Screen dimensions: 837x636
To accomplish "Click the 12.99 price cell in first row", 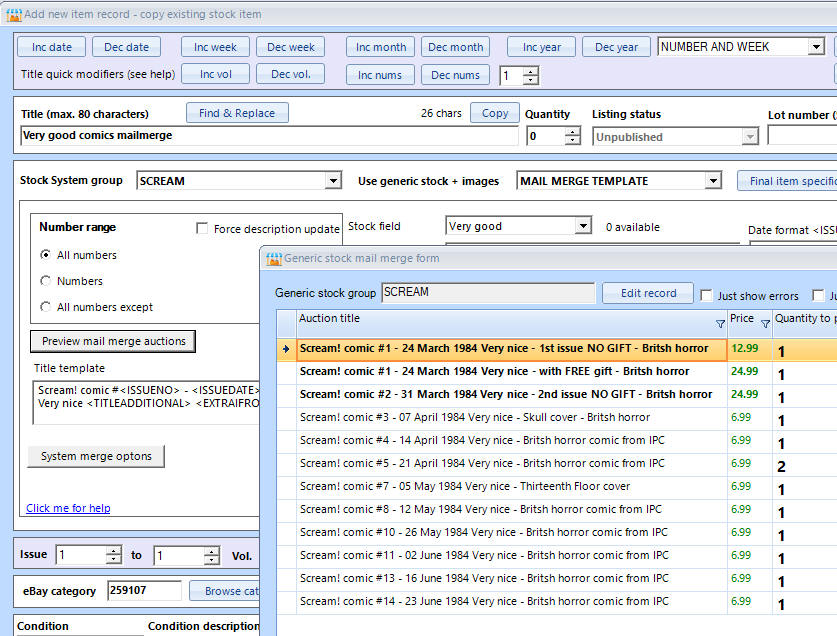I will click(x=749, y=349).
